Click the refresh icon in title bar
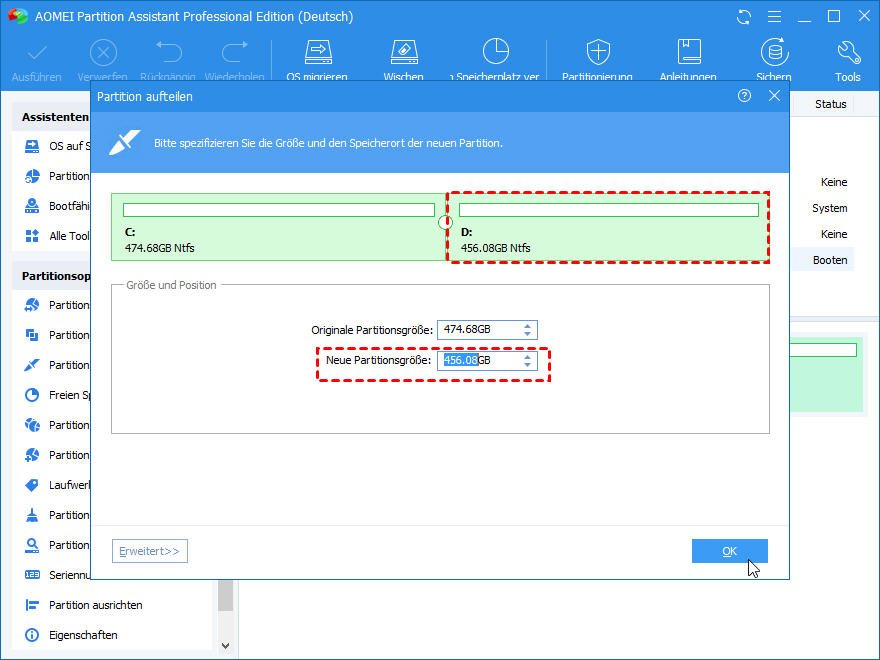This screenshot has width=880, height=660. coord(744,17)
